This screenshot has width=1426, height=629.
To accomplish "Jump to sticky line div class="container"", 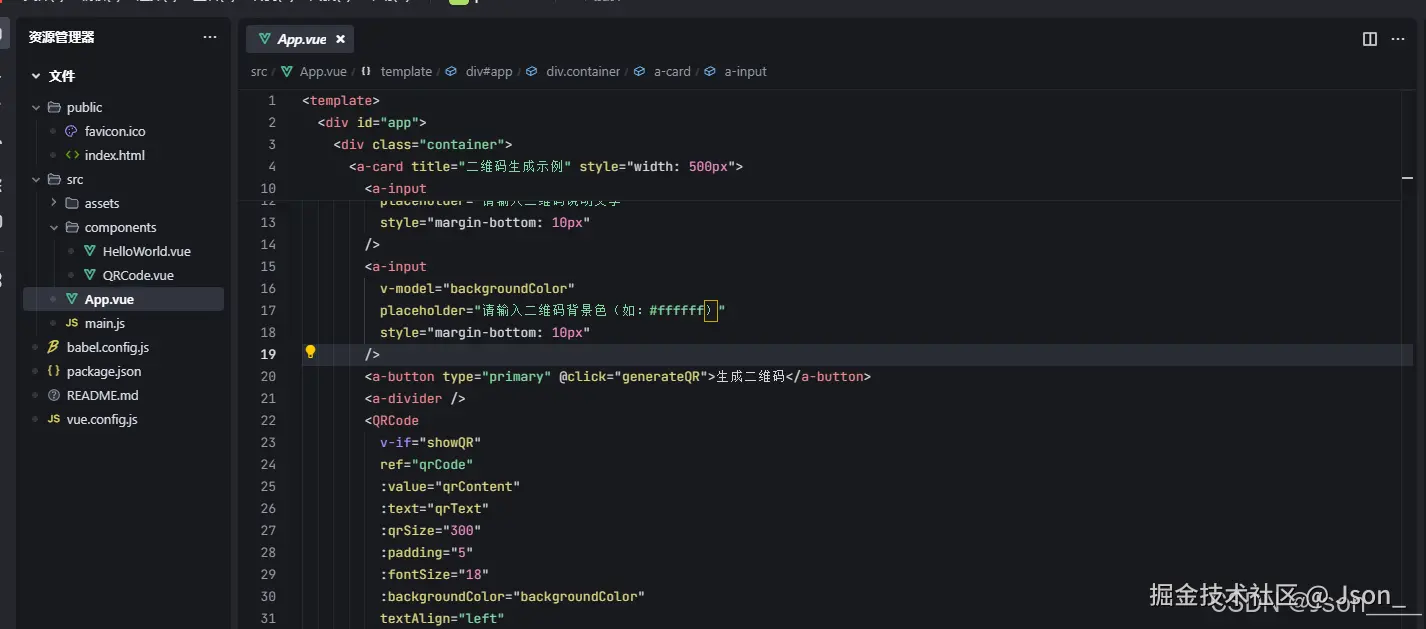I will (423, 145).
